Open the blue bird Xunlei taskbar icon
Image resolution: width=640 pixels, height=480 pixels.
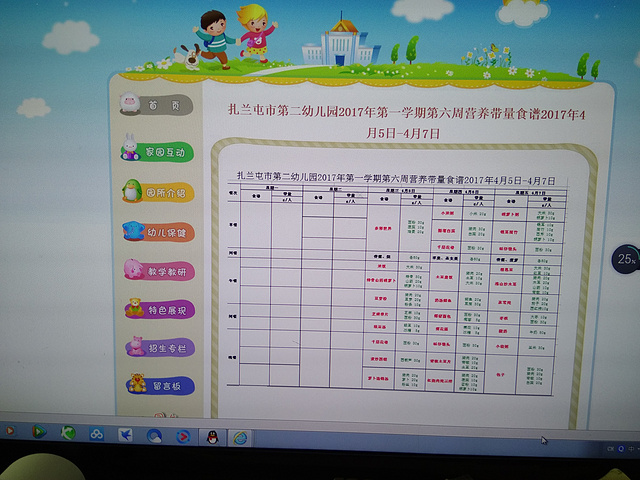click(126, 435)
